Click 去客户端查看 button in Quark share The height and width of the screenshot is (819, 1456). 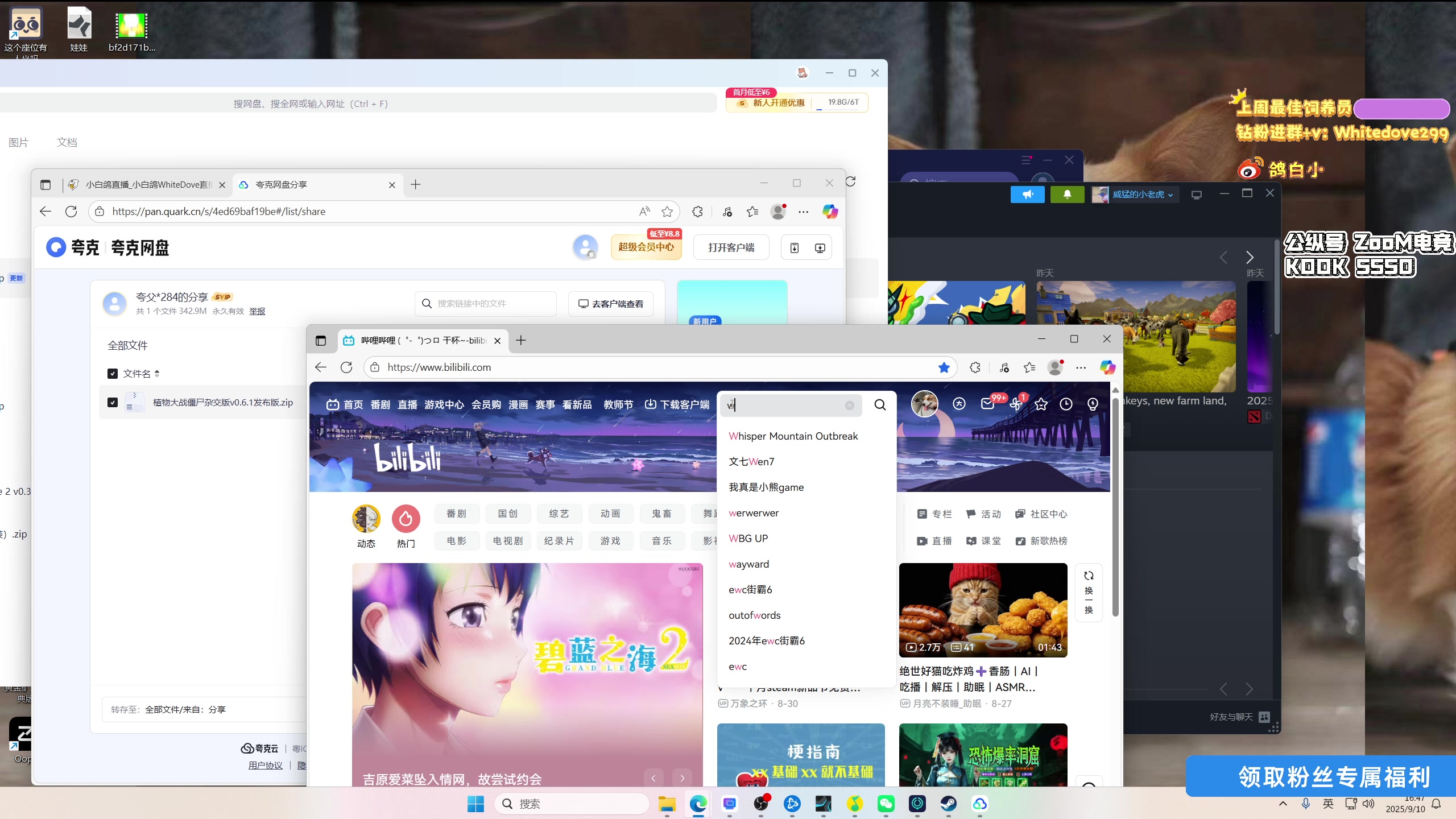(x=611, y=304)
